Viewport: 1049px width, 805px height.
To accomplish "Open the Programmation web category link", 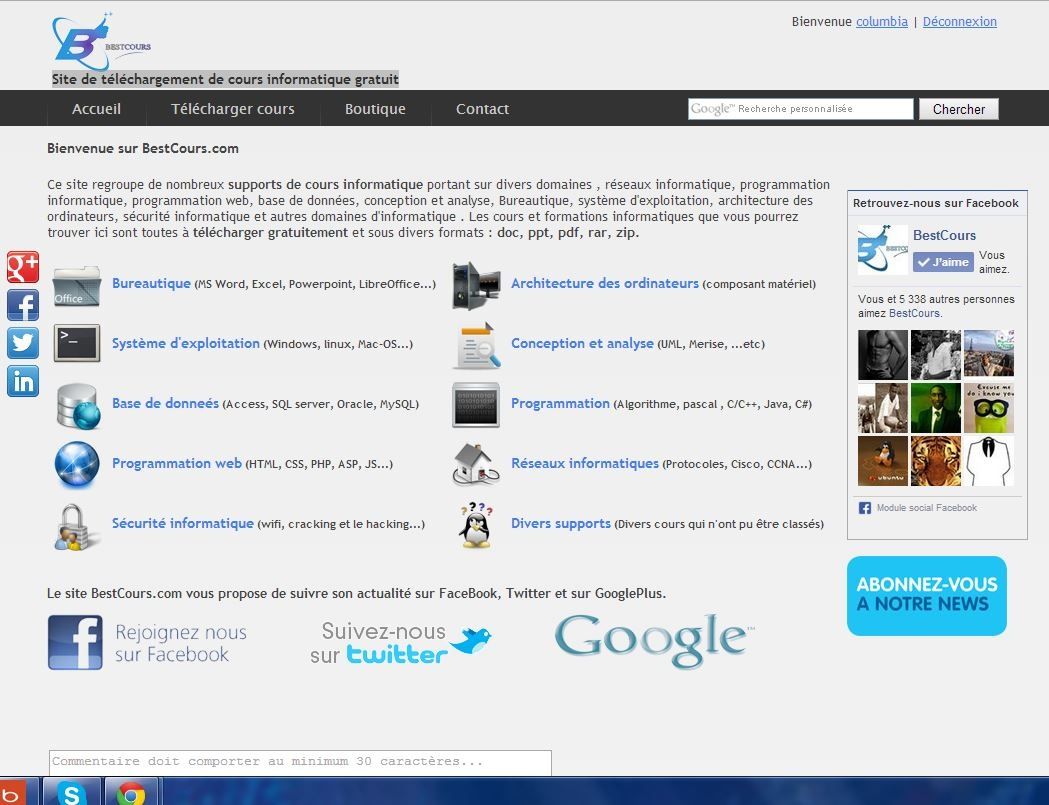I will pos(177,464).
